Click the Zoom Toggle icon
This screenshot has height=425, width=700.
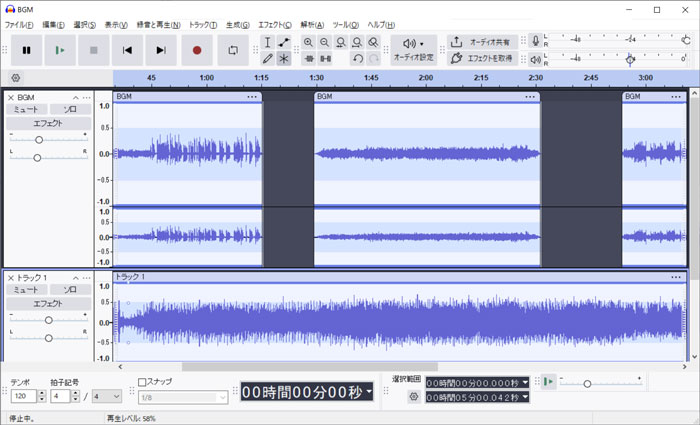click(373, 42)
